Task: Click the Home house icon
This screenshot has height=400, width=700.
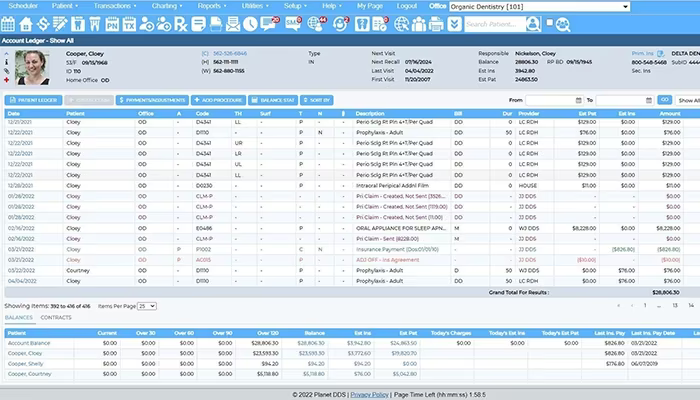Action: (x=25, y=24)
